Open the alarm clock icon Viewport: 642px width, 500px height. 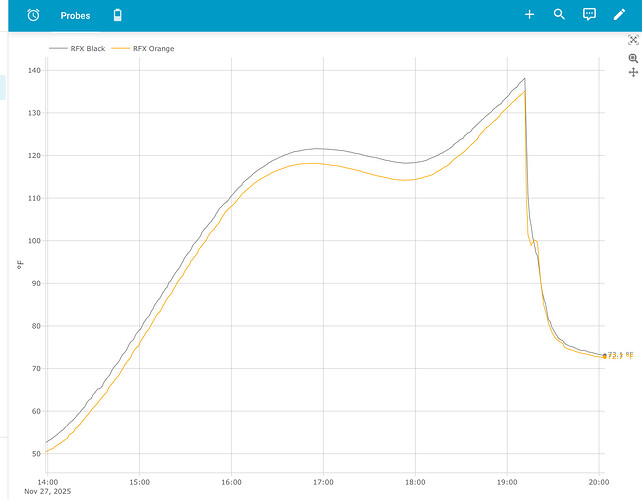pyautogui.click(x=33, y=15)
